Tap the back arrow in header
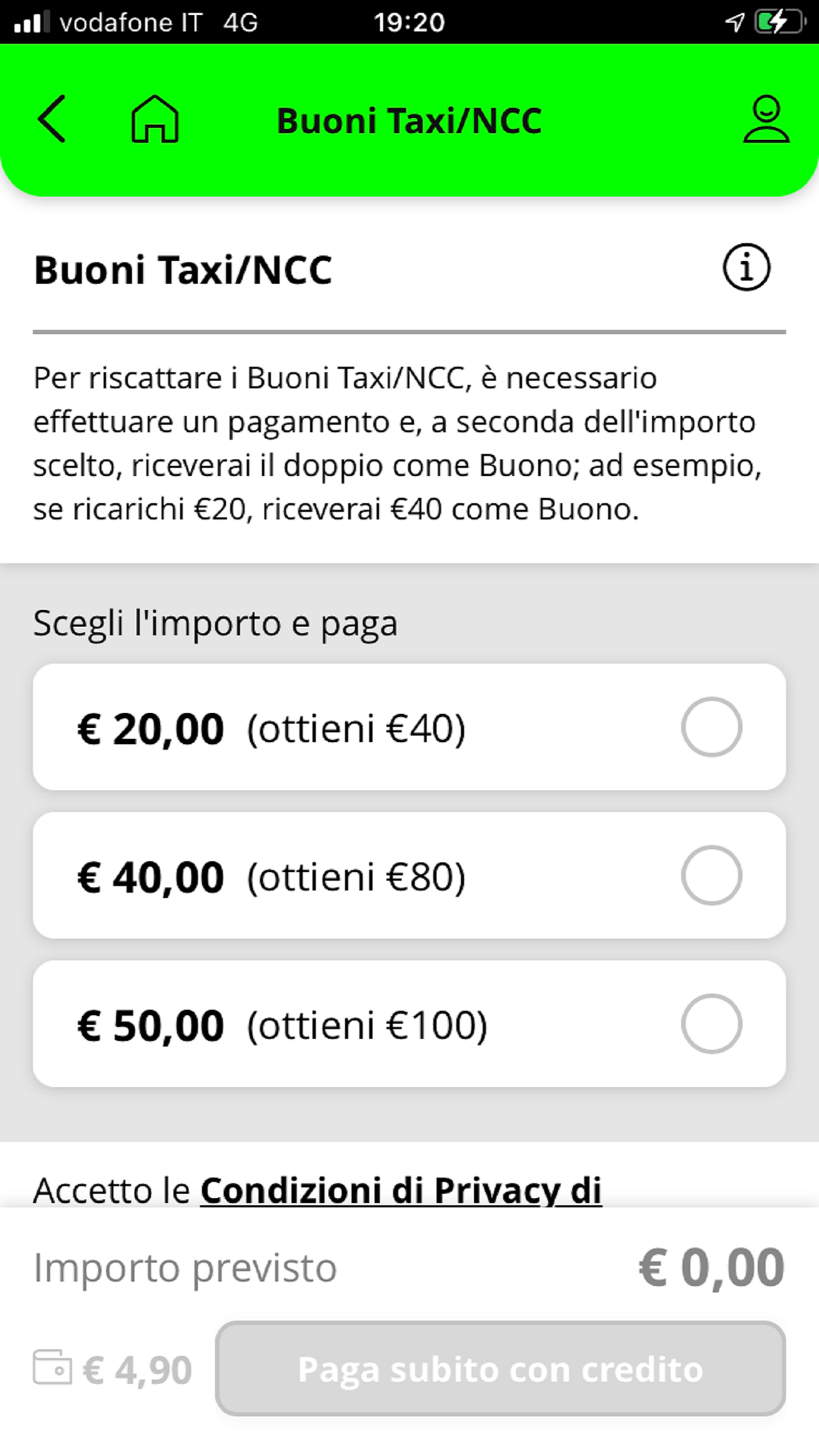This screenshot has height=1456, width=819. (x=51, y=119)
